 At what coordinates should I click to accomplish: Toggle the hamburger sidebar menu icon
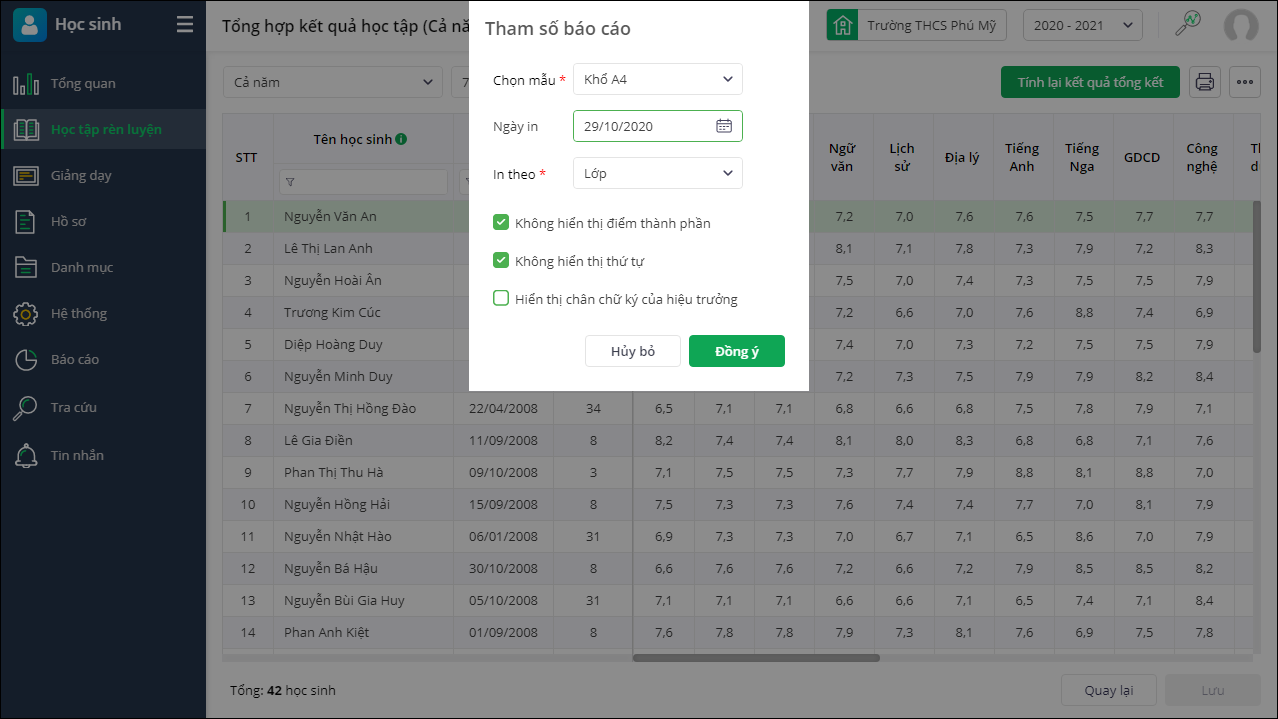pos(185,25)
